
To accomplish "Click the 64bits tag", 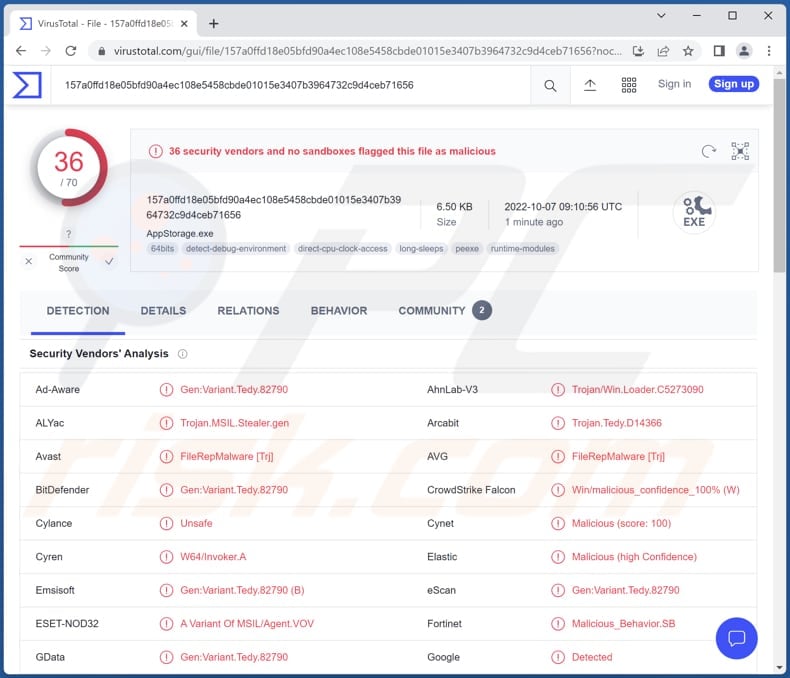I will point(162,249).
